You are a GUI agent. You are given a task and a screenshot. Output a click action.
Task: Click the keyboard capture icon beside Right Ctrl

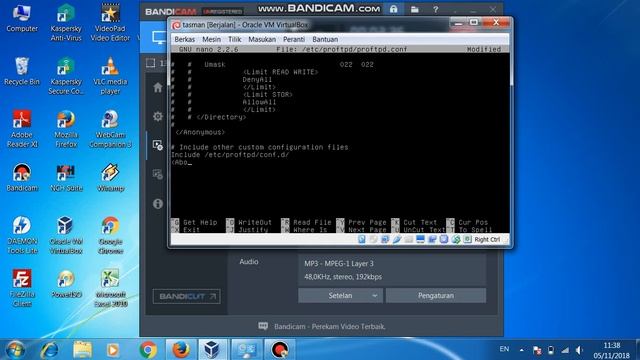(x=467, y=240)
